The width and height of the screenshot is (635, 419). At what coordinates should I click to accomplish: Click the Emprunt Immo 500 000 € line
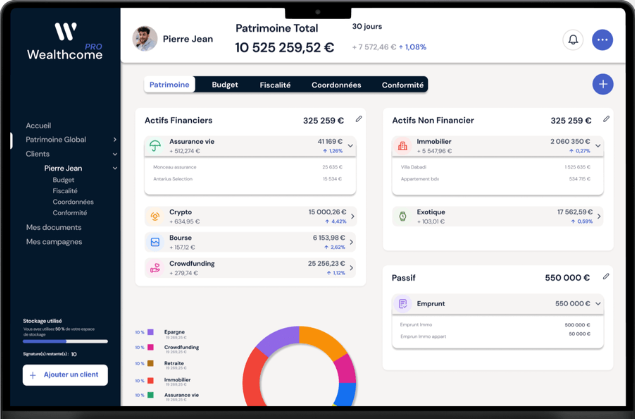(495, 325)
